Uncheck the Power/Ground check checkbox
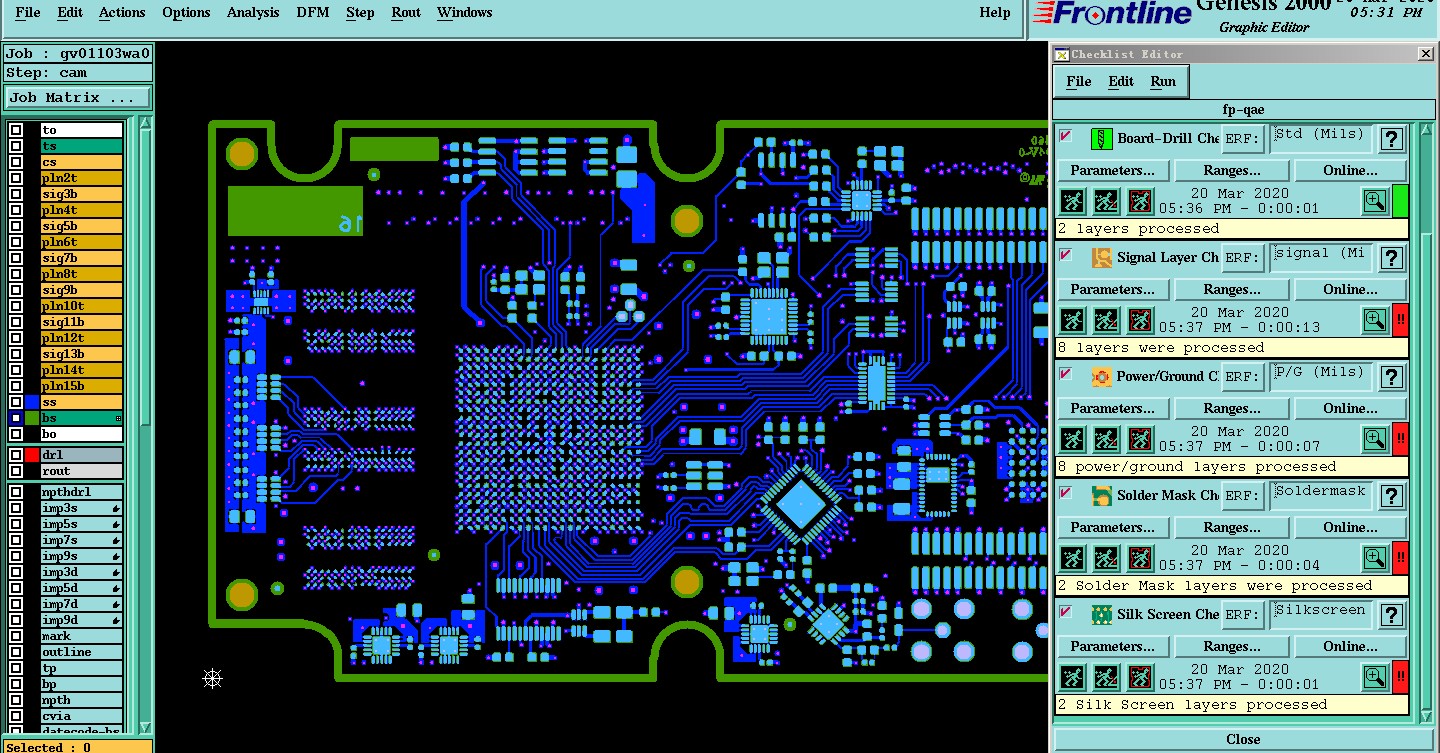Viewport: 1440px width, 753px height. tap(1065, 373)
